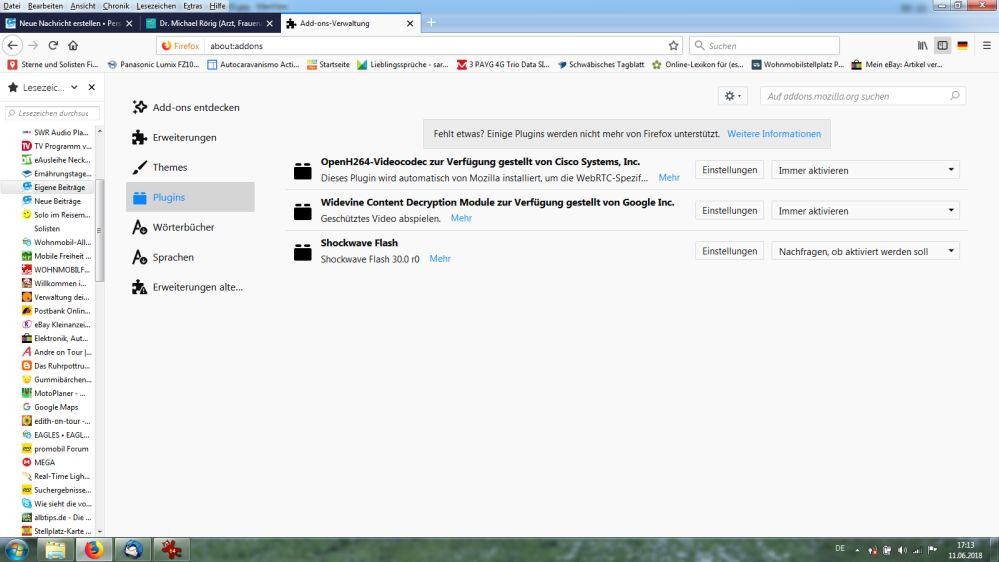Open Einstellungen for OpenH264 plugin
This screenshot has width=999, height=562.
729,170
